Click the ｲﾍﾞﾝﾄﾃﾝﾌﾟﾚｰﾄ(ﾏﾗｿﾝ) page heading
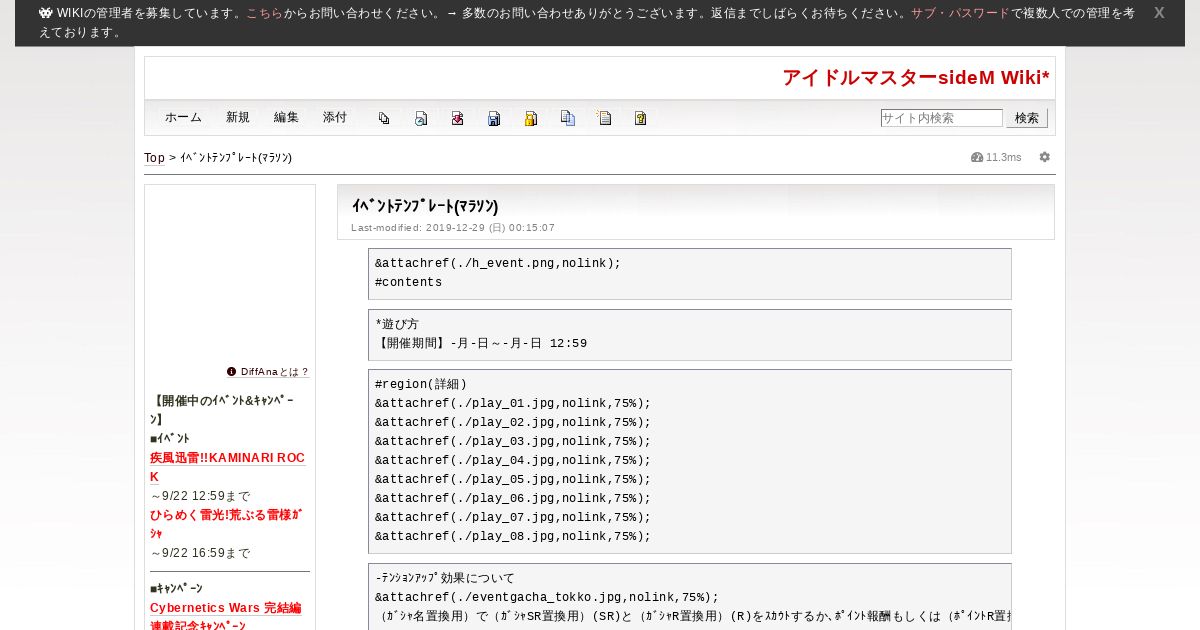Image resolution: width=1200 pixels, height=630 pixels. 425,206
